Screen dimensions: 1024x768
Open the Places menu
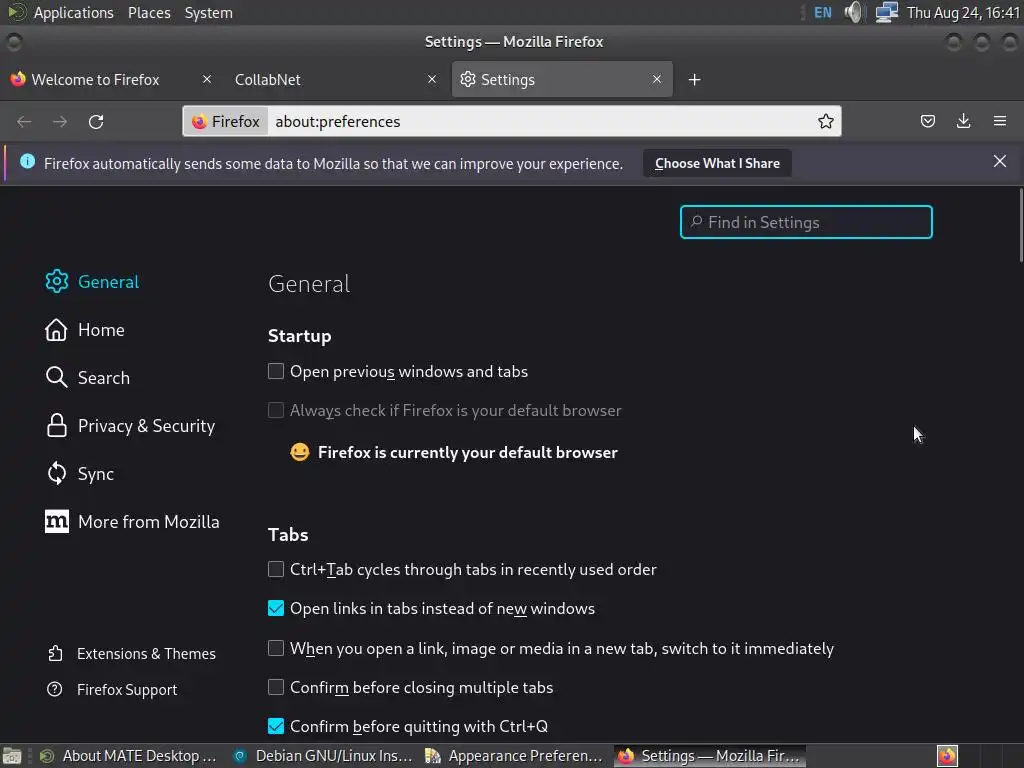click(x=149, y=12)
